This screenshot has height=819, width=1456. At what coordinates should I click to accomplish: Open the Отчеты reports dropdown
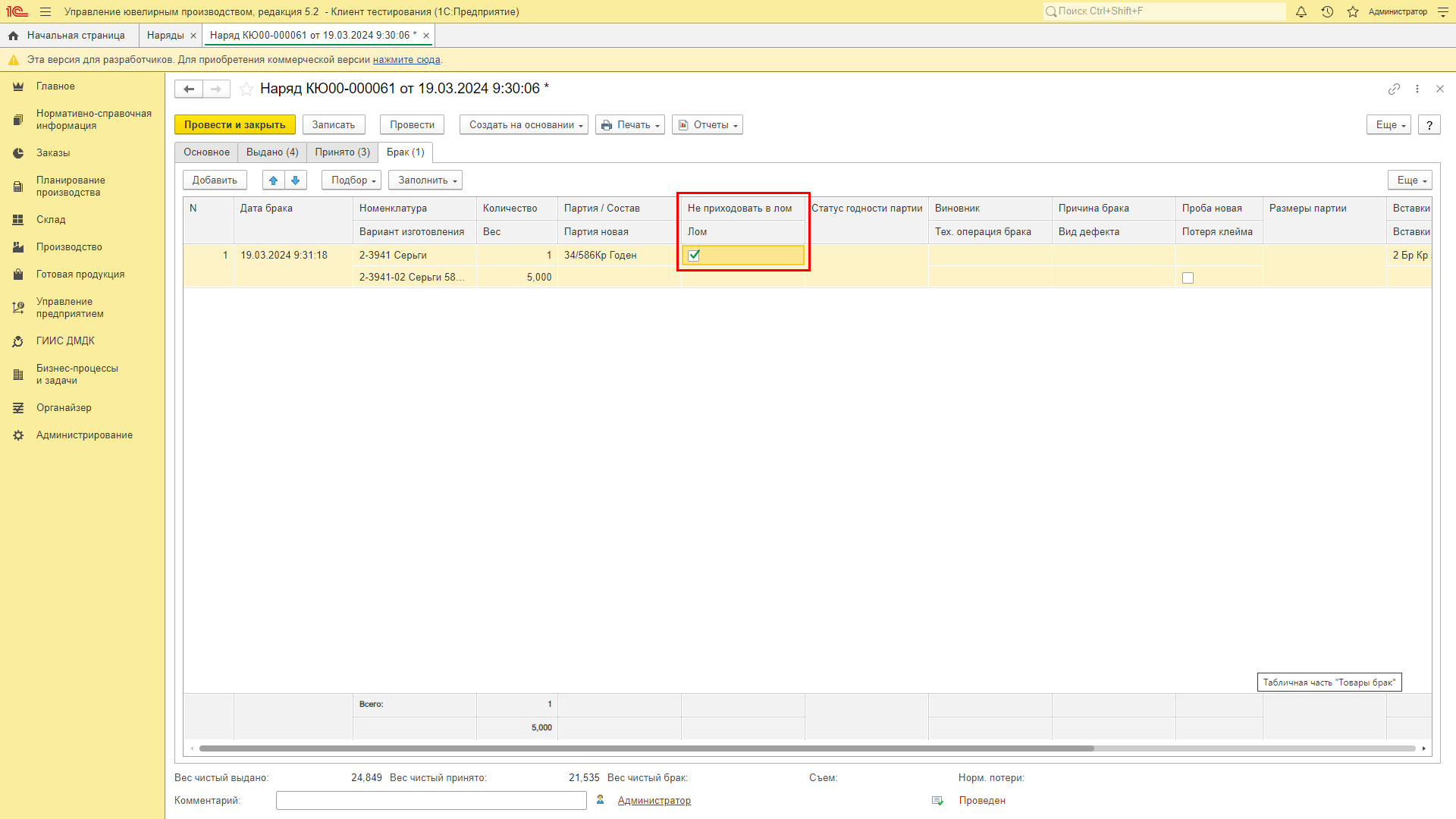click(708, 125)
